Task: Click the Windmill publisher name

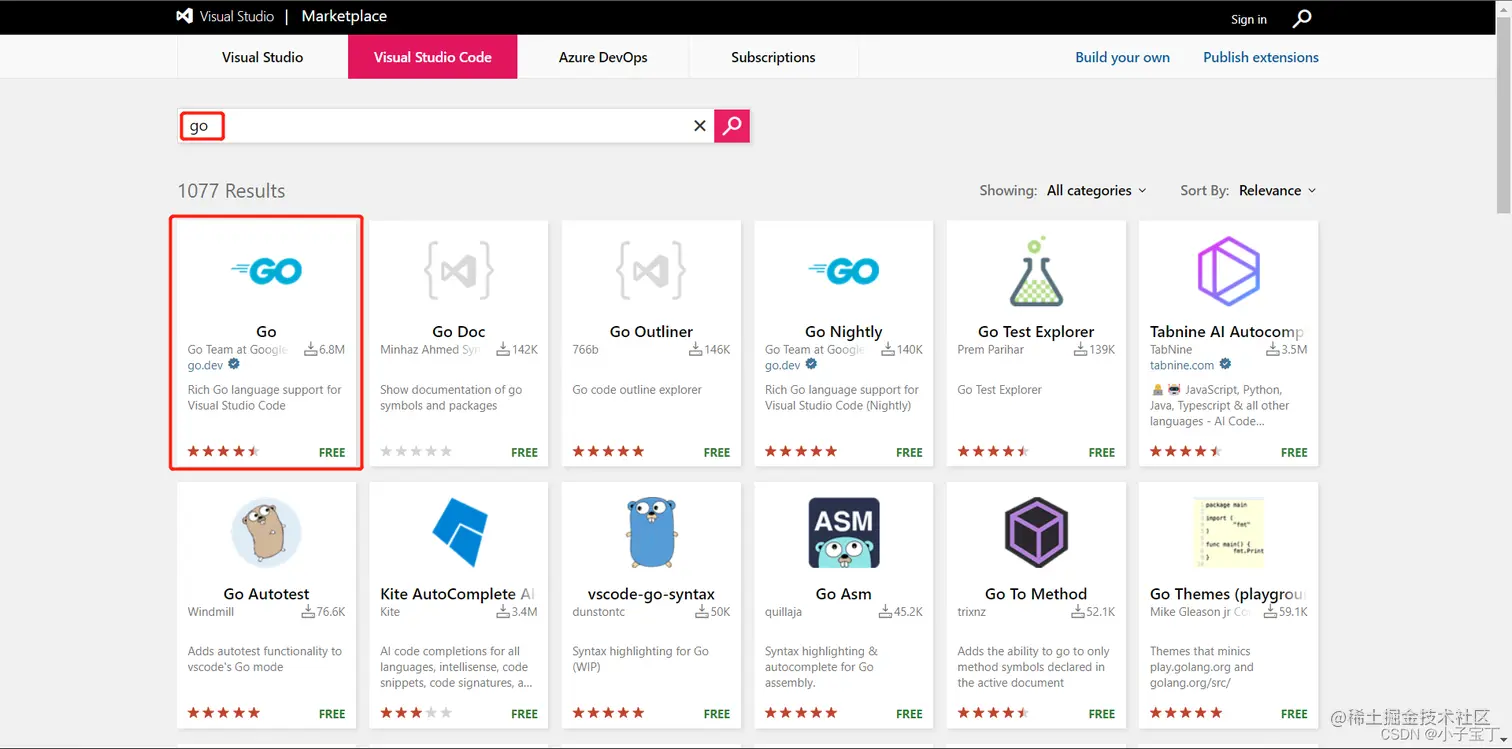Action: point(212,612)
